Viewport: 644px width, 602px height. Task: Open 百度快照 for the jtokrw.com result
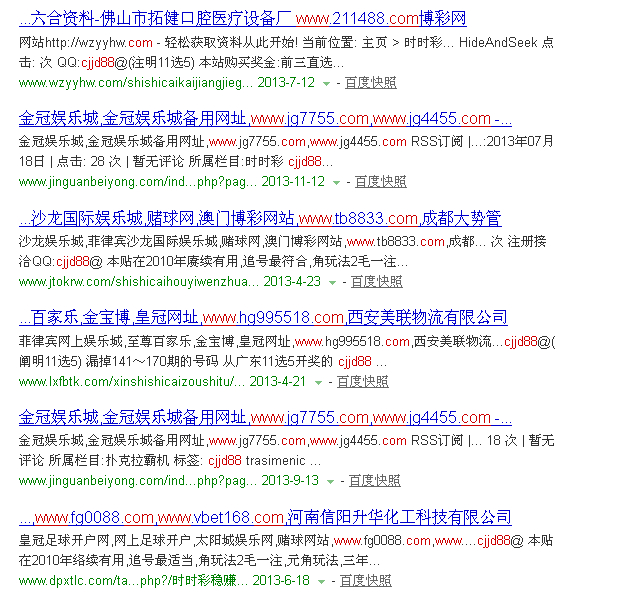[x=377, y=281]
